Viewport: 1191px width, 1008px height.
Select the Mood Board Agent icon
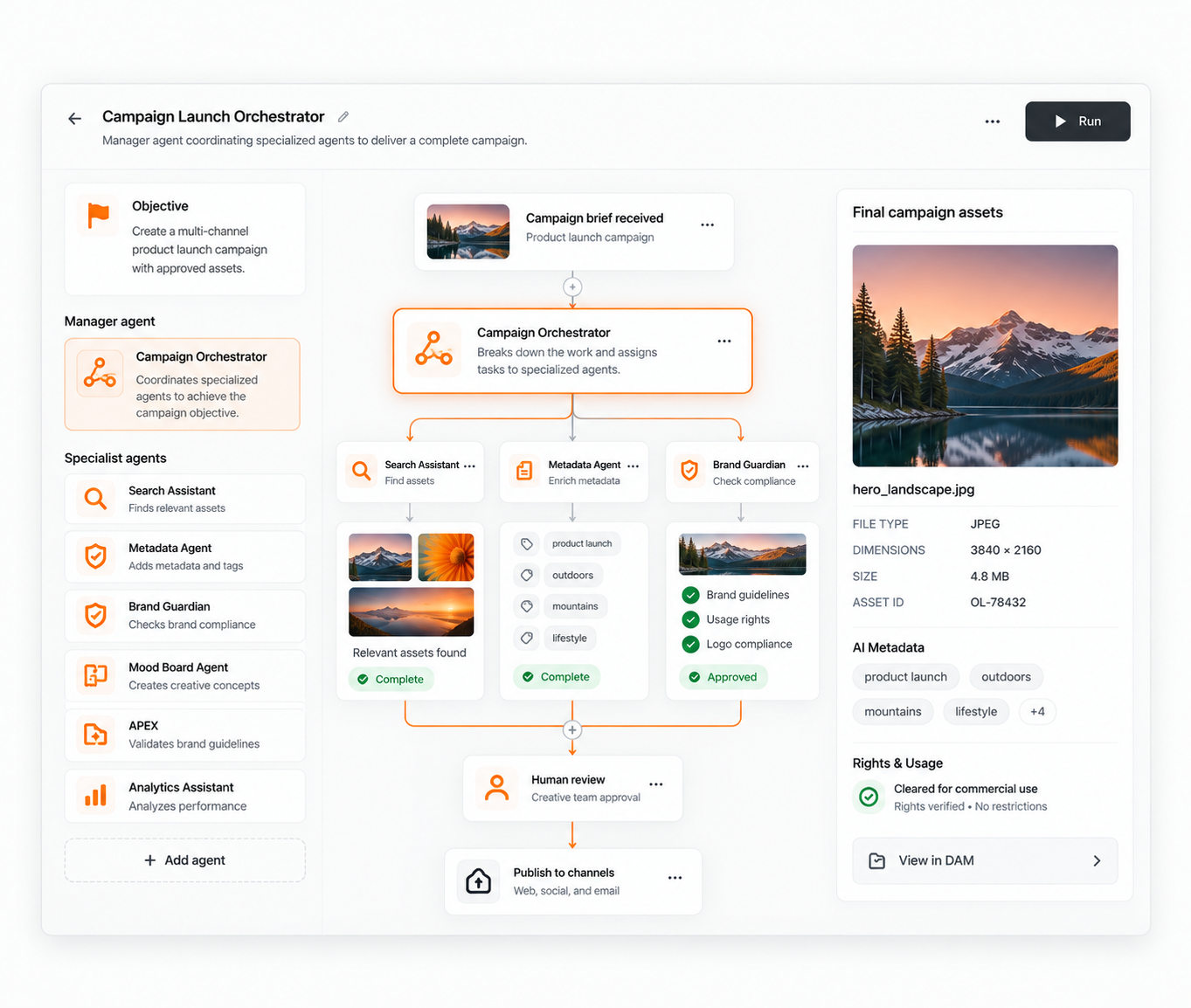tap(96, 675)
